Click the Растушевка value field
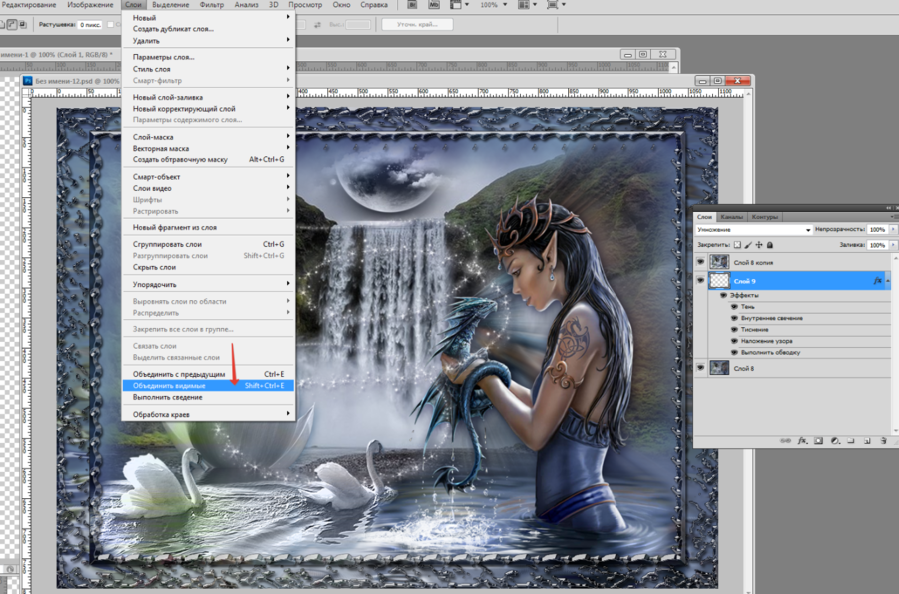The height and width of the screenshot is (594, 899). [90, 25]
